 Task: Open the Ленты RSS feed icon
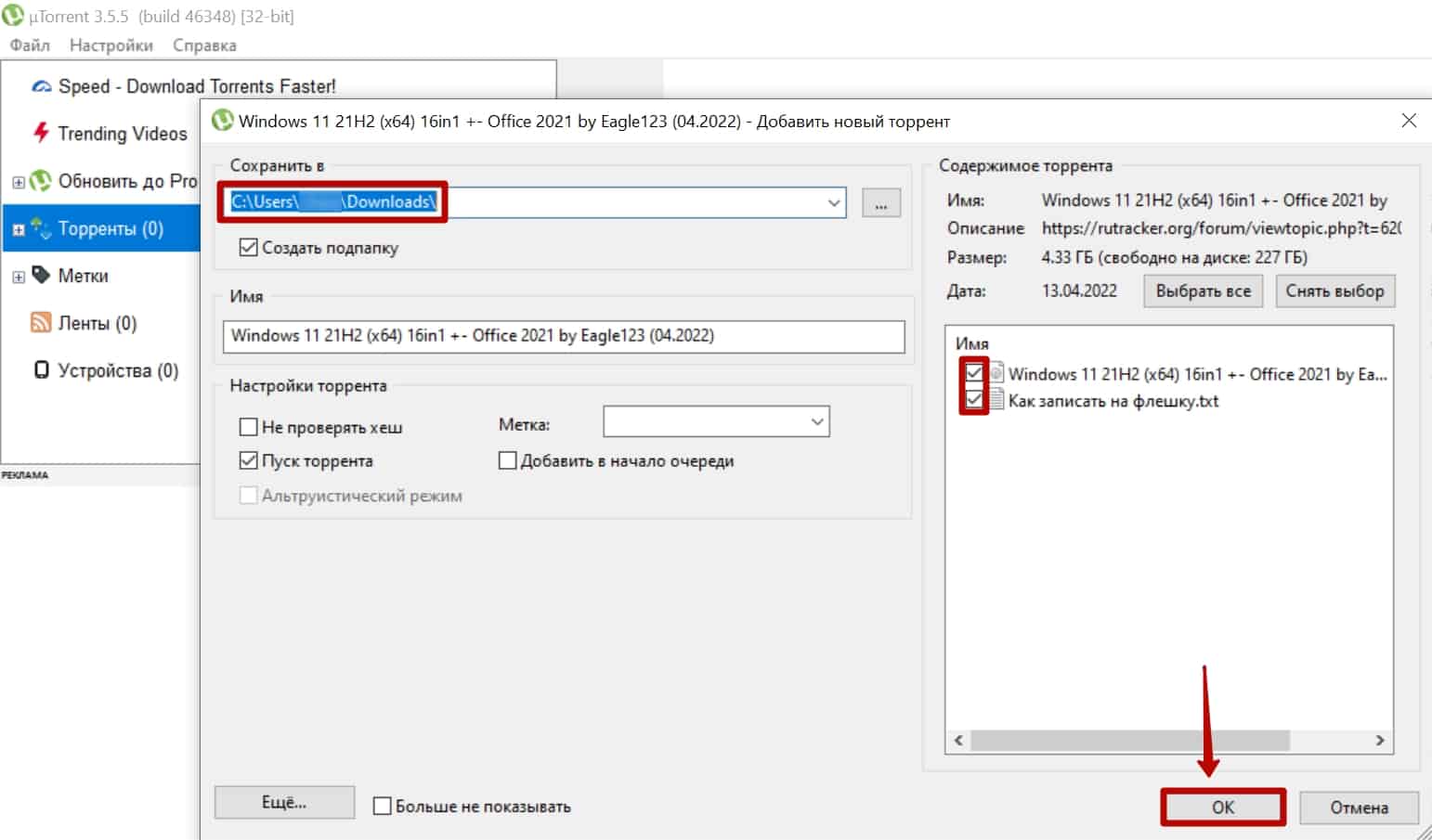pos(41,322)
